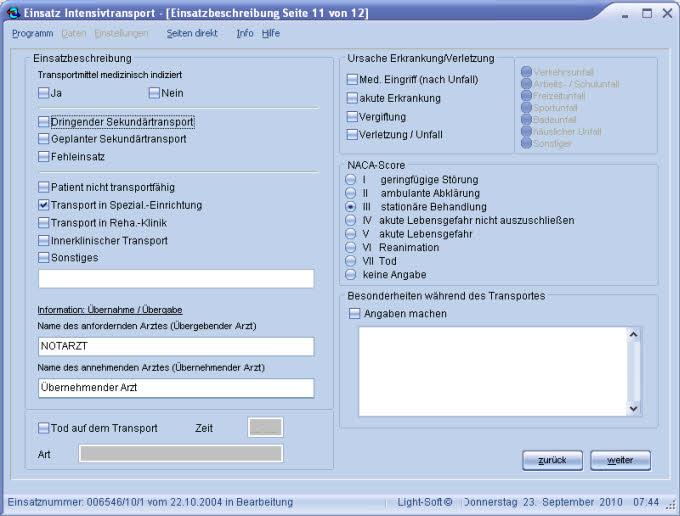Select keine Angabe in NACA-Score
This screenshot has width=680, height=516.
point(350,274)
